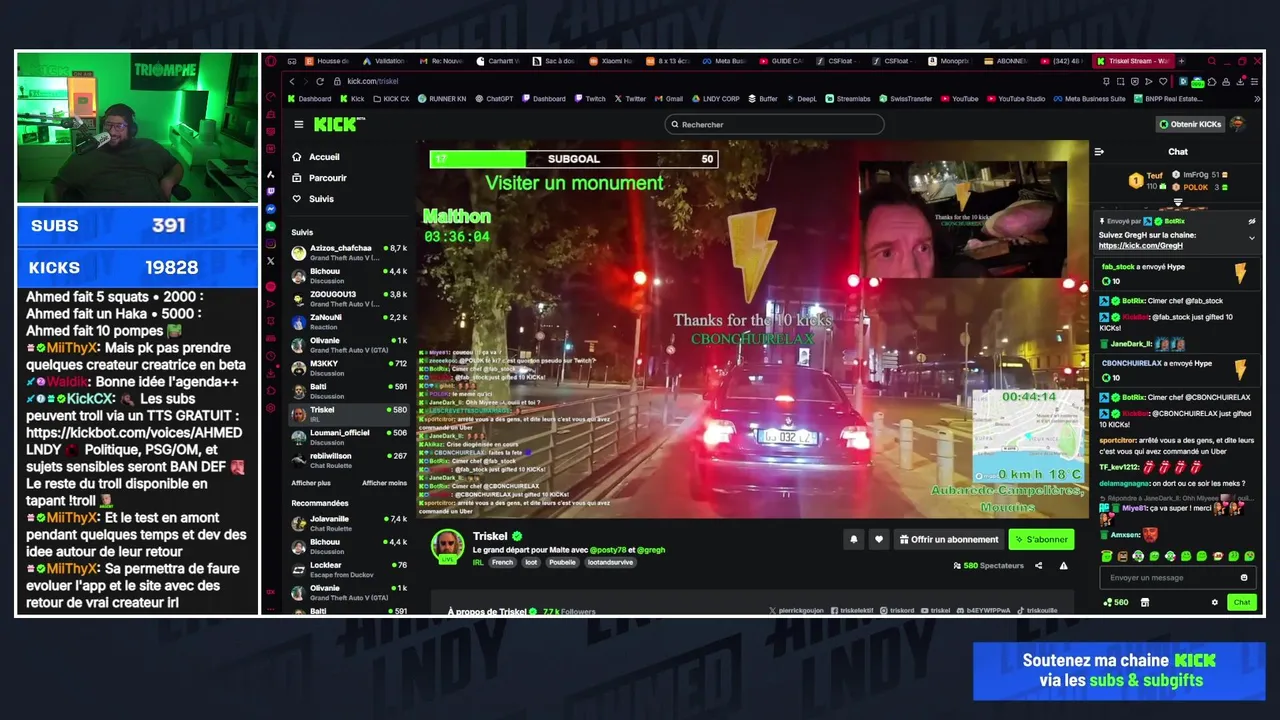The image size is (1280, 720).
Task: Open ZaNouNi channel in Suivis
Action: click(349, 321)
